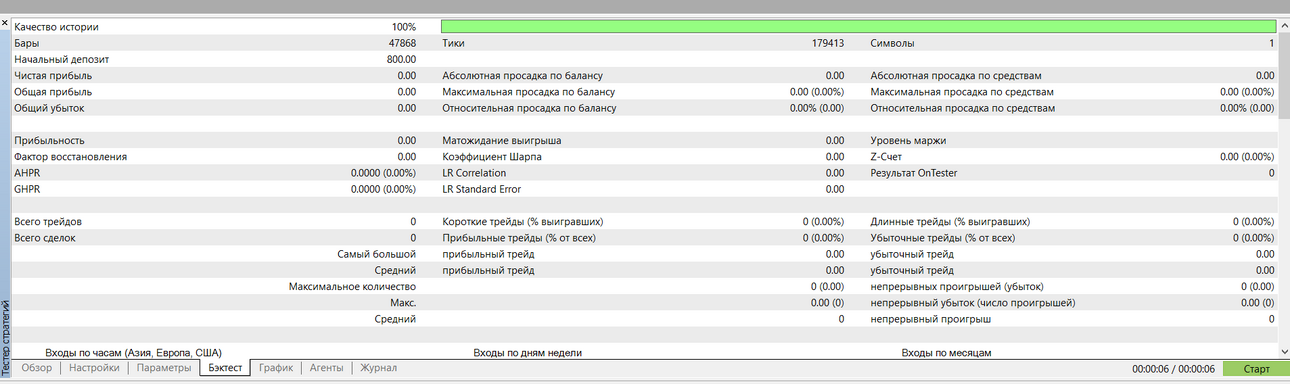
Task: Click the Общая прибыль label
Action: coord(52,91)
